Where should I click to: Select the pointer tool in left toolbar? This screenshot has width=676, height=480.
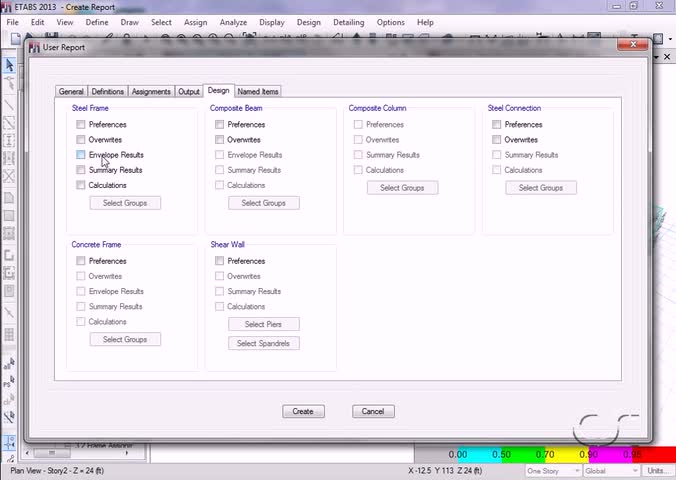click(x=9, y=65)
